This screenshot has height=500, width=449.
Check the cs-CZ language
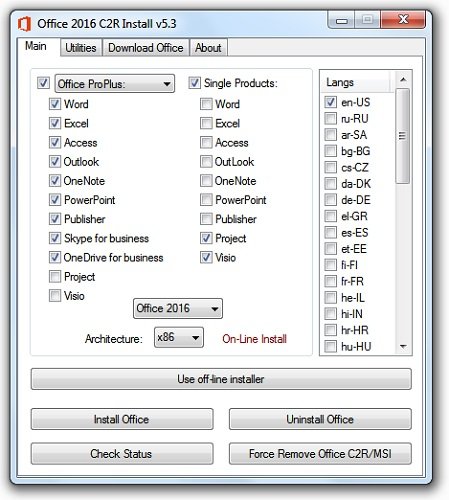(x=330, y=167)
